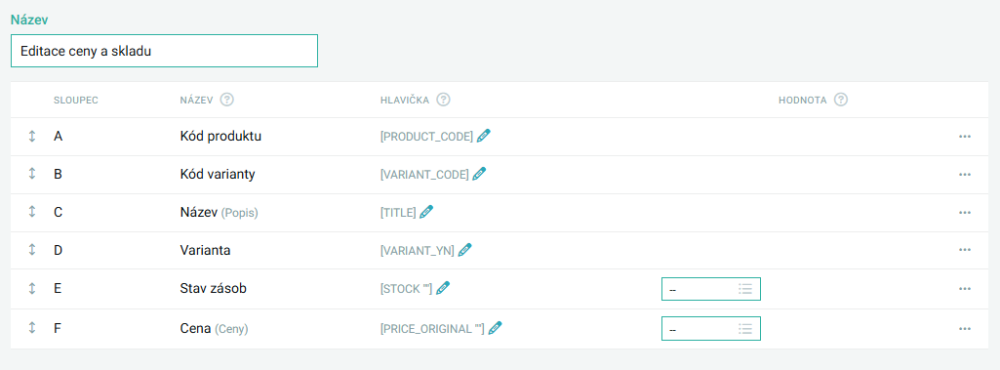This screenshot has width=1000, height=370.
Task: Click pencil icon next to VARIANT_CODE
Action: (480, 174)
